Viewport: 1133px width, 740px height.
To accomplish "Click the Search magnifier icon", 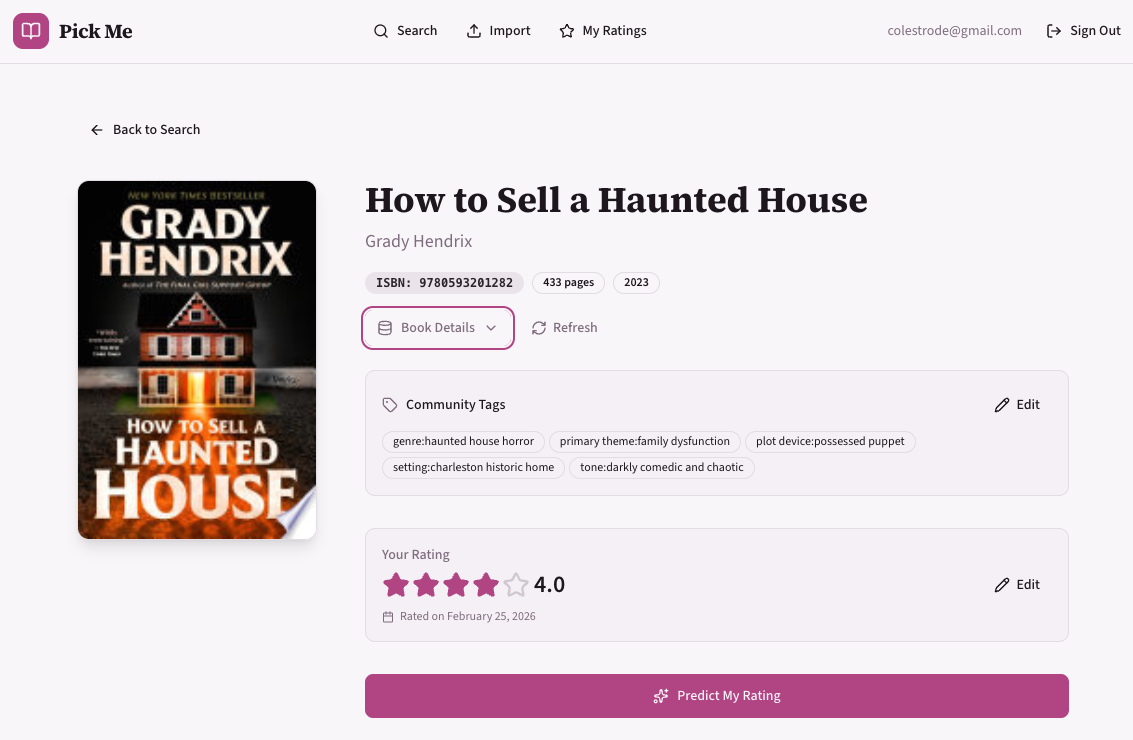I will [x=381, y=31].
